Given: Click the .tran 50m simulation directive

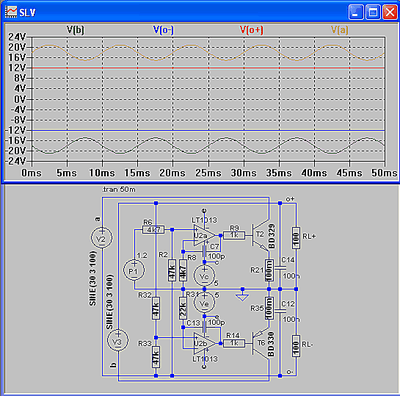Looking at the screenshot, I should (119, 189).
